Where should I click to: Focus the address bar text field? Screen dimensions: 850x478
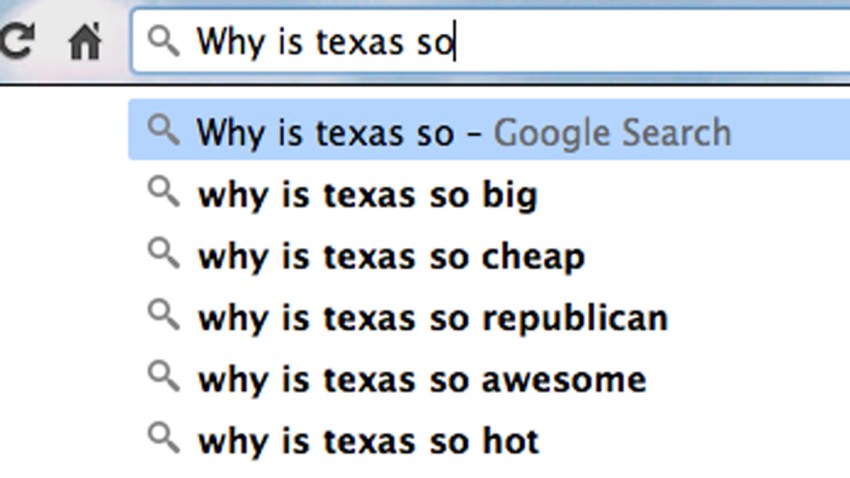click(490, 41)
